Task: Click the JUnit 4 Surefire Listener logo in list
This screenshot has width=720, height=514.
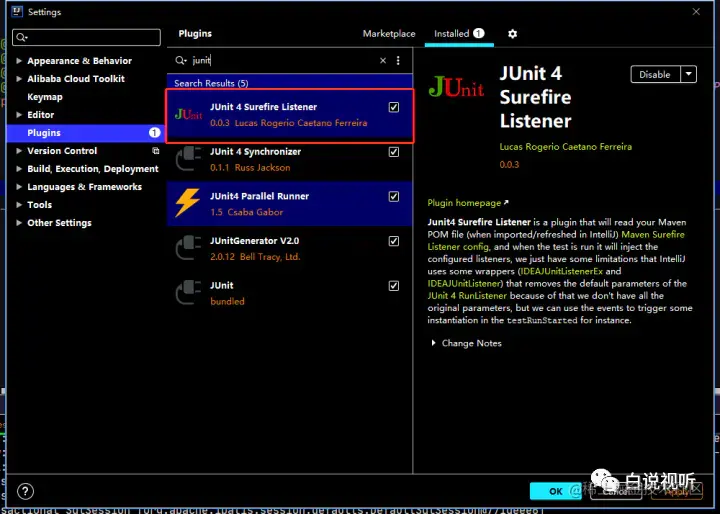Action: click(x=188, y=114)
